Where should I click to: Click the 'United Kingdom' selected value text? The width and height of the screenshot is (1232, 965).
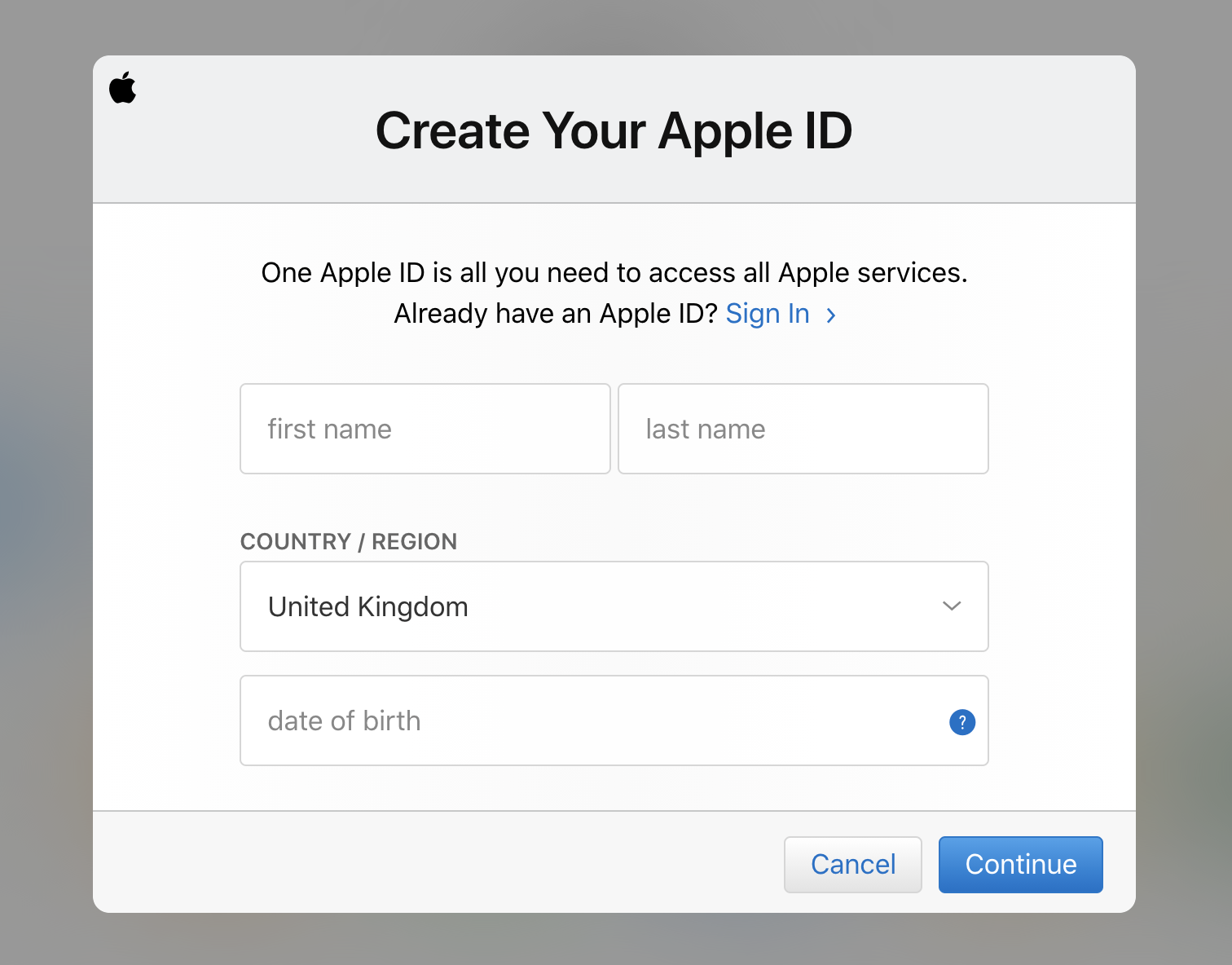(368, 607)
